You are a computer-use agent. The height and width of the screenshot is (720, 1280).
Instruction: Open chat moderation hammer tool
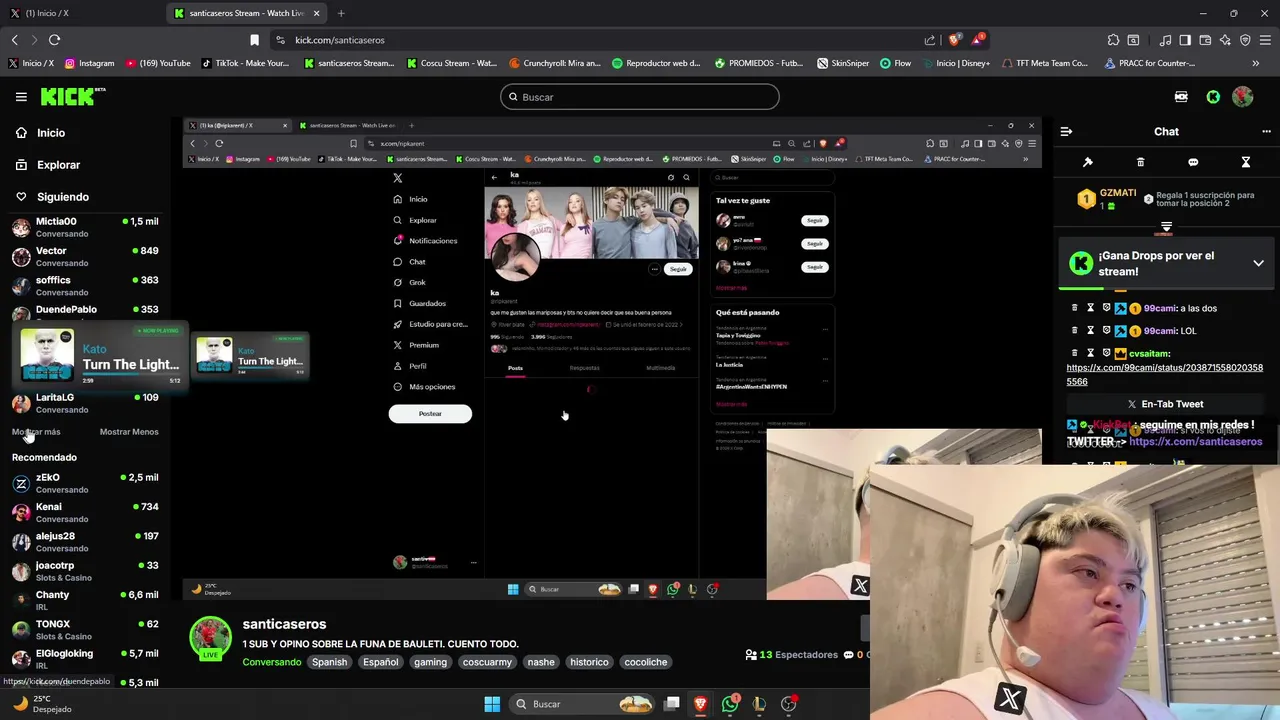pyautogui.click(x=1088, y=162)
